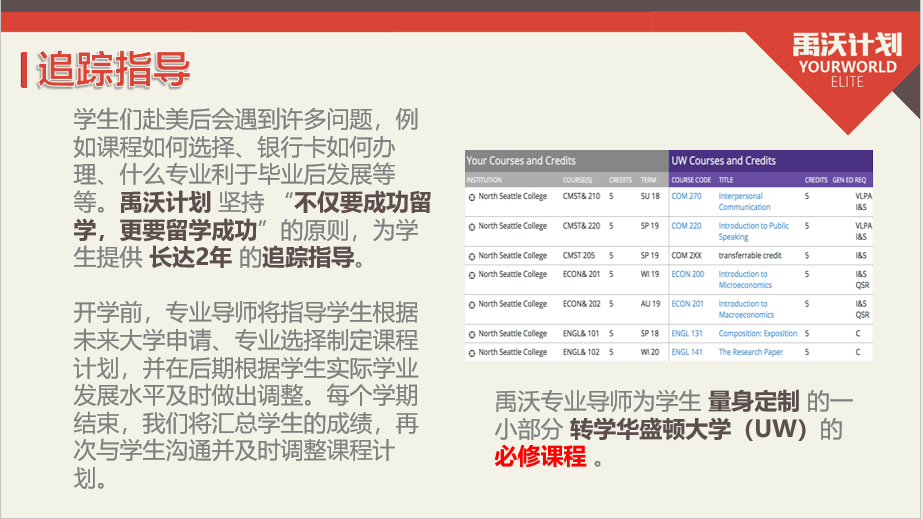Viewport: 923px width, 519px height.
Task: Open the Interpersonal Communication title link
Action: click(744, 202)
